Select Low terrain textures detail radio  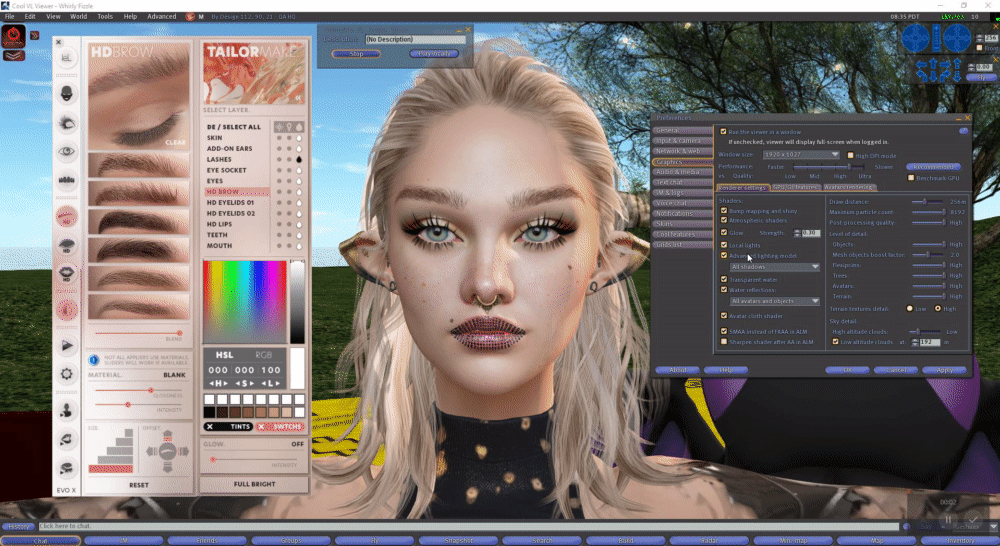coord(909,309)
